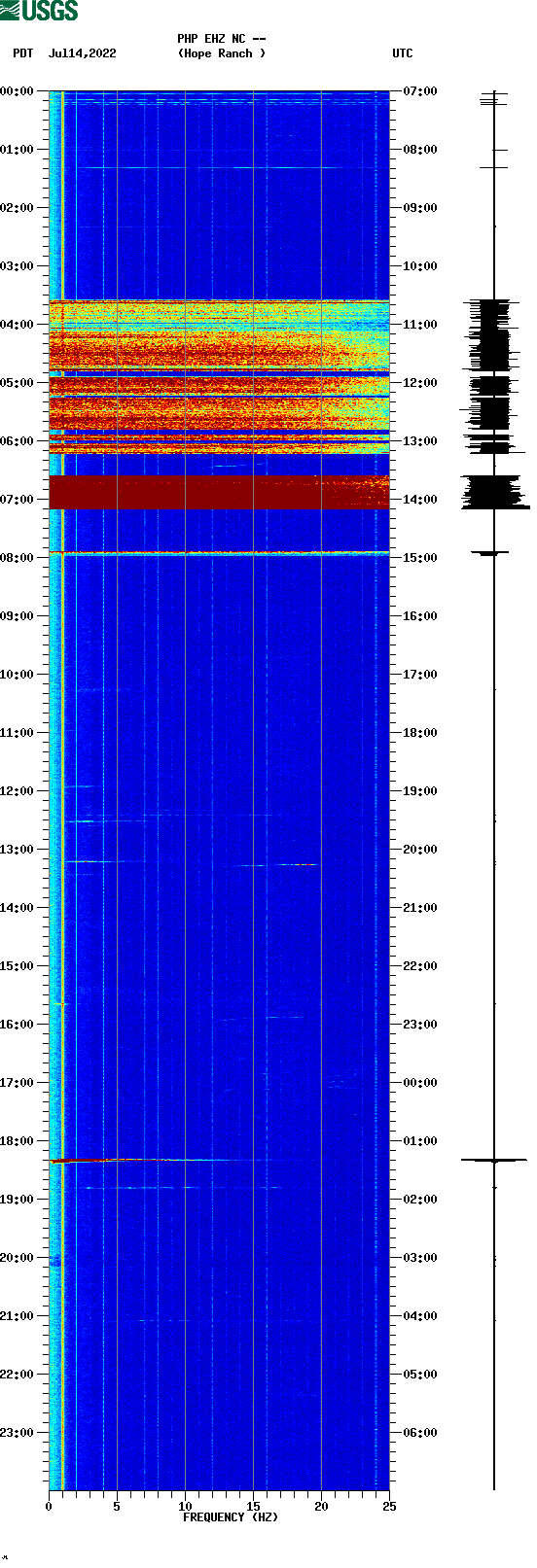The height and width of the screenshot is (1568, 537).
Task: Click the PDT axis label "04:00"
Action: point(17,325)
